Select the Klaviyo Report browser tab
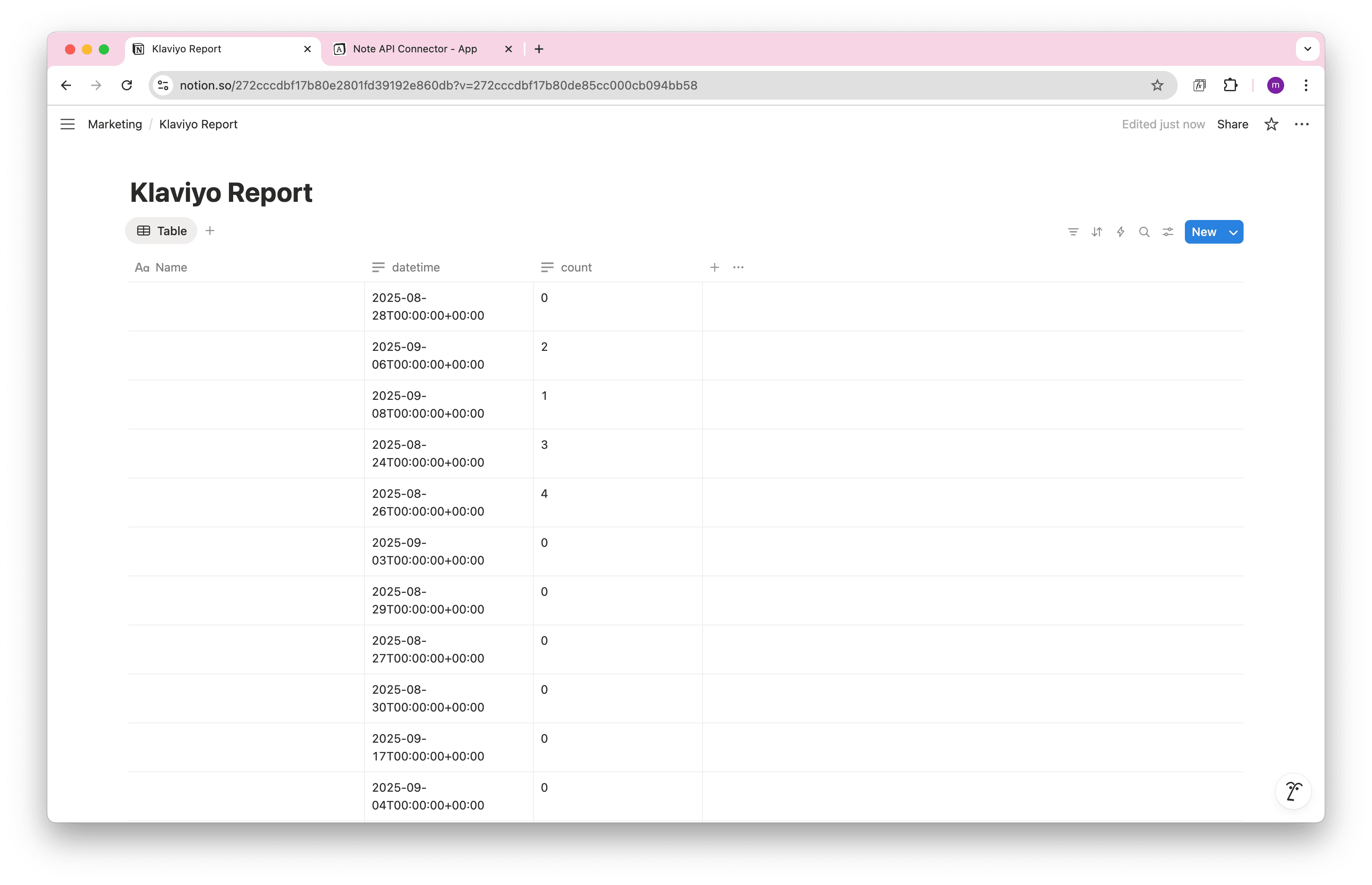 pos(223,49)
